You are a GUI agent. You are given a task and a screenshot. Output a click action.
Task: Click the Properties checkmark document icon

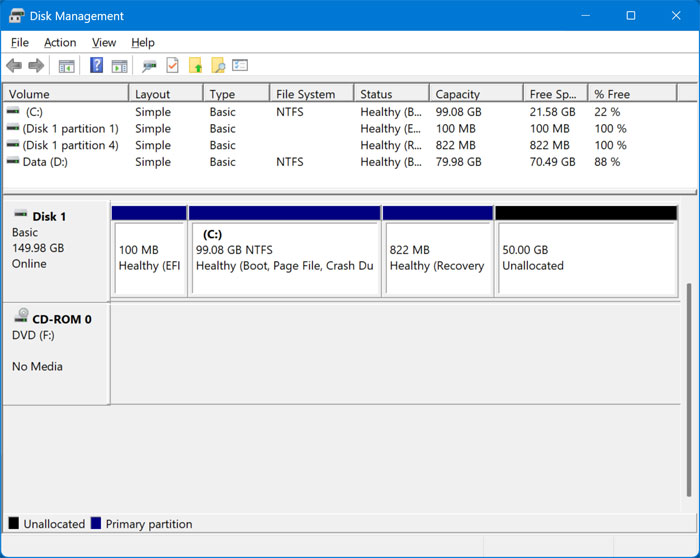(172, 65)
